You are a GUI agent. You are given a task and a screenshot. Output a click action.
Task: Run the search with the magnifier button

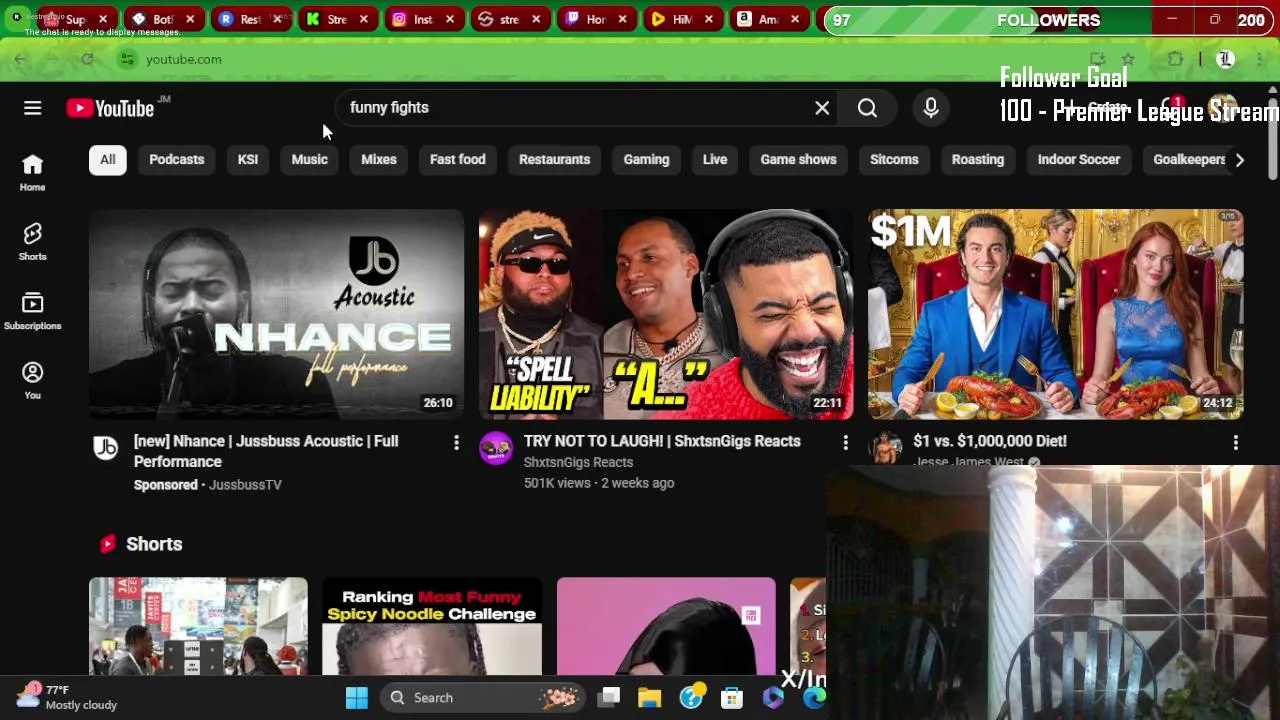(x=867, y=108)
